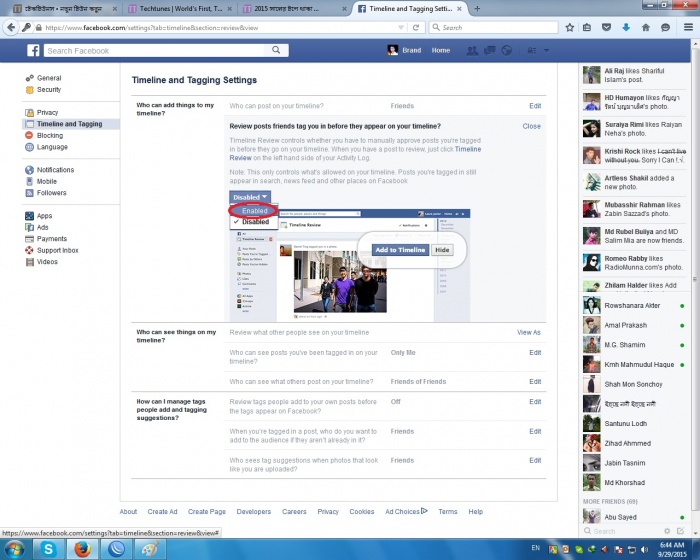Viewport: 700px width, 560px height.
Task: Click the chat Search field
Action: click(623, 531)
